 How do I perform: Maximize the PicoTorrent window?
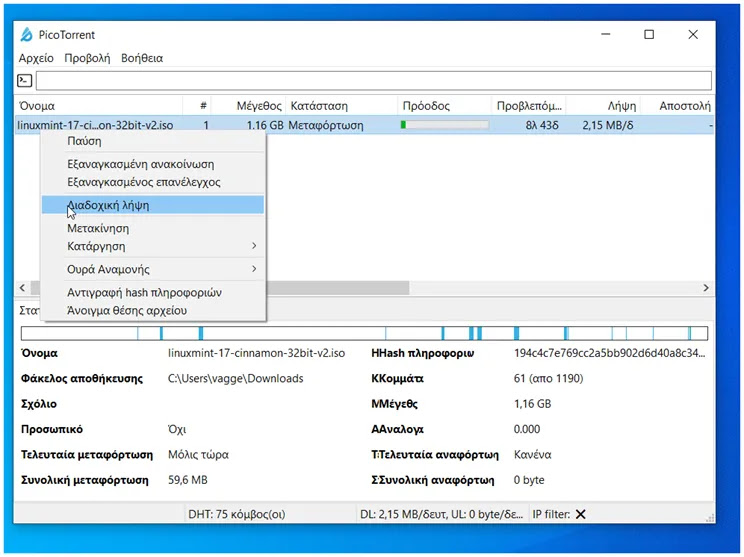[649, 34]
